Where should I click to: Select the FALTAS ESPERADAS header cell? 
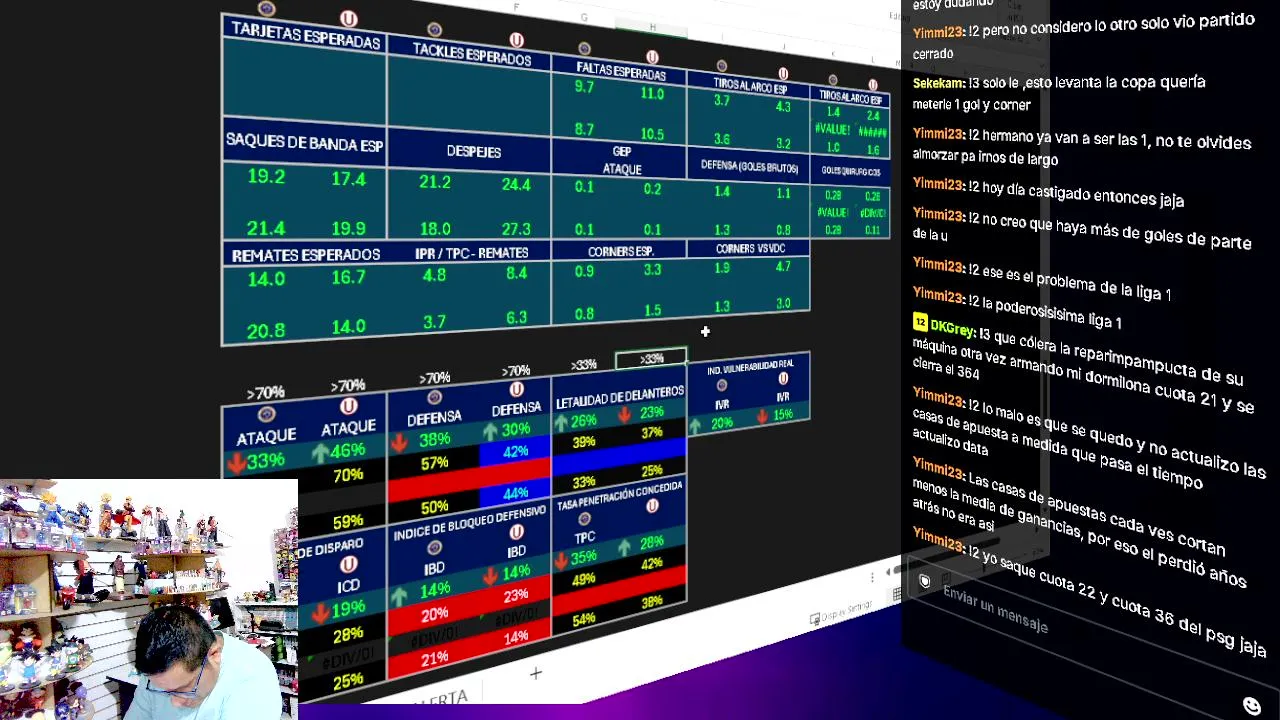[619, 71]
